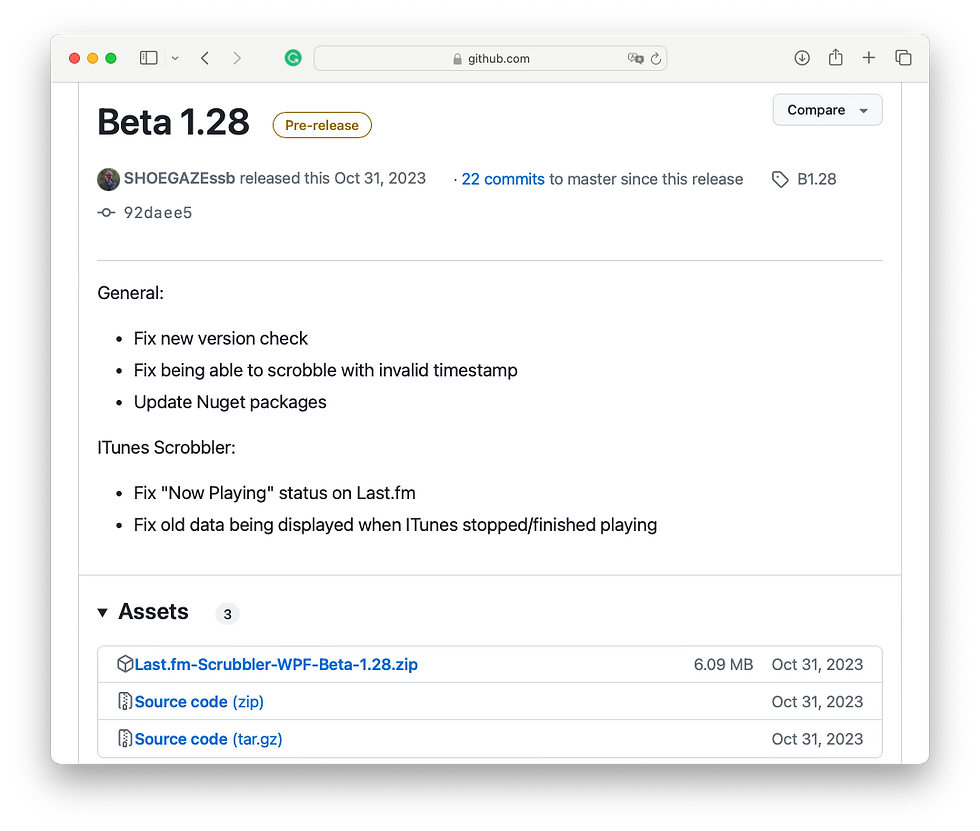The width and height of the screenshot is (980, 831).
Task: Click the Beta 1.28 release title
Action: (x=173, y=122)
